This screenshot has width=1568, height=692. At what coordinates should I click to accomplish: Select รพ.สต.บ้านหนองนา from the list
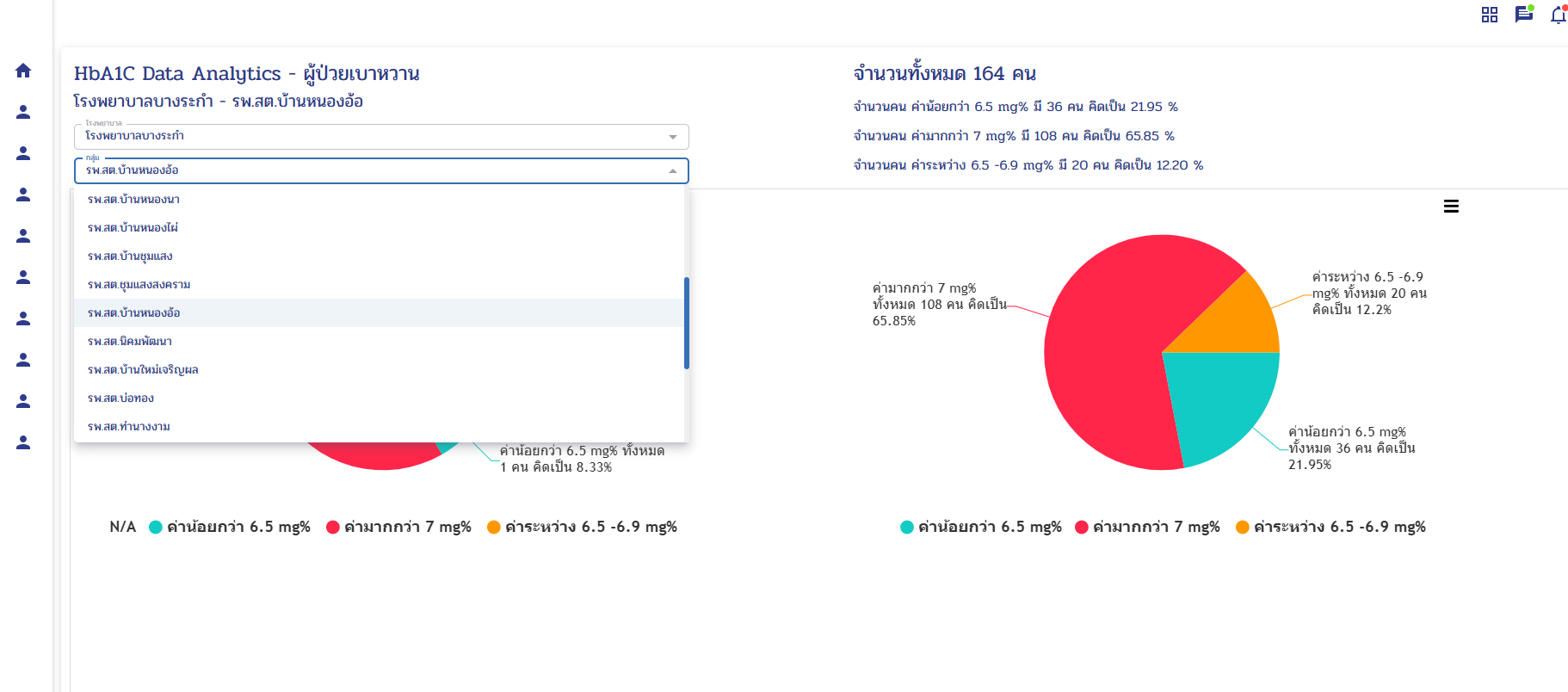coord(133,200)
